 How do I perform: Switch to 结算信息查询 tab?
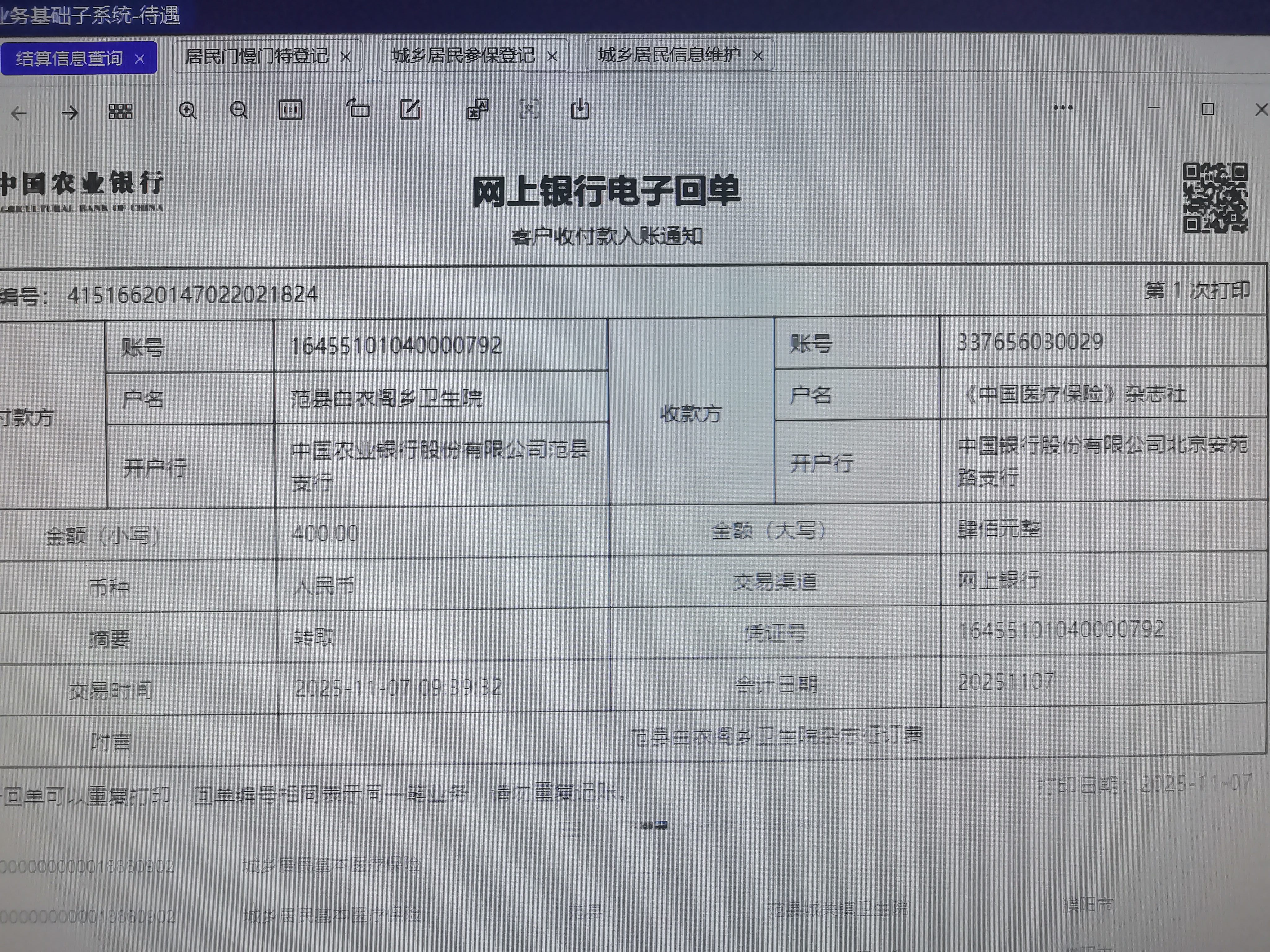69,58
